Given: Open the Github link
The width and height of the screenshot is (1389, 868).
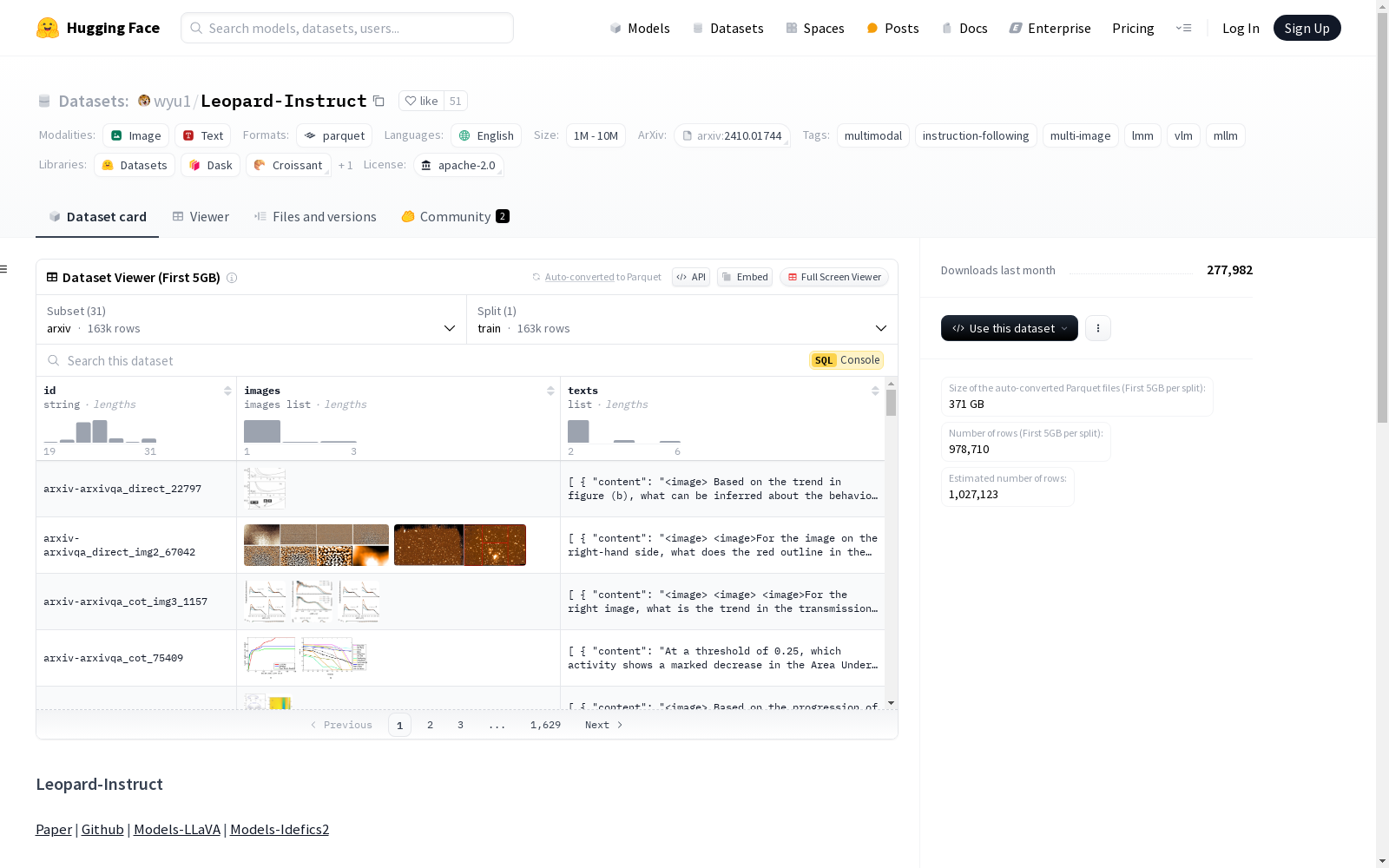Looking at the screenshot, I should coord(102,829).
